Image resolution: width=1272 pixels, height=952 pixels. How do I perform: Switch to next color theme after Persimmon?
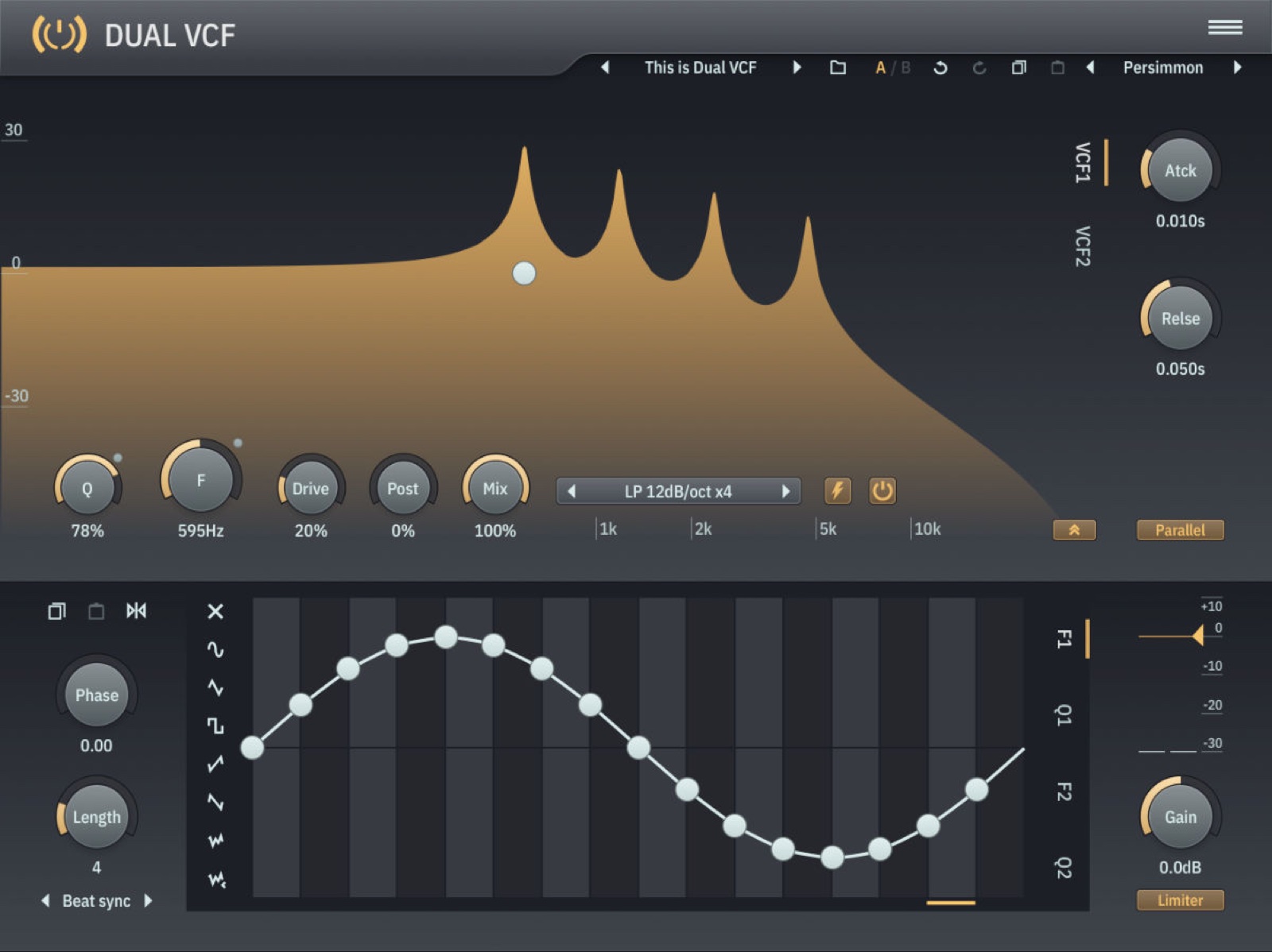[x=1238, y=68]
